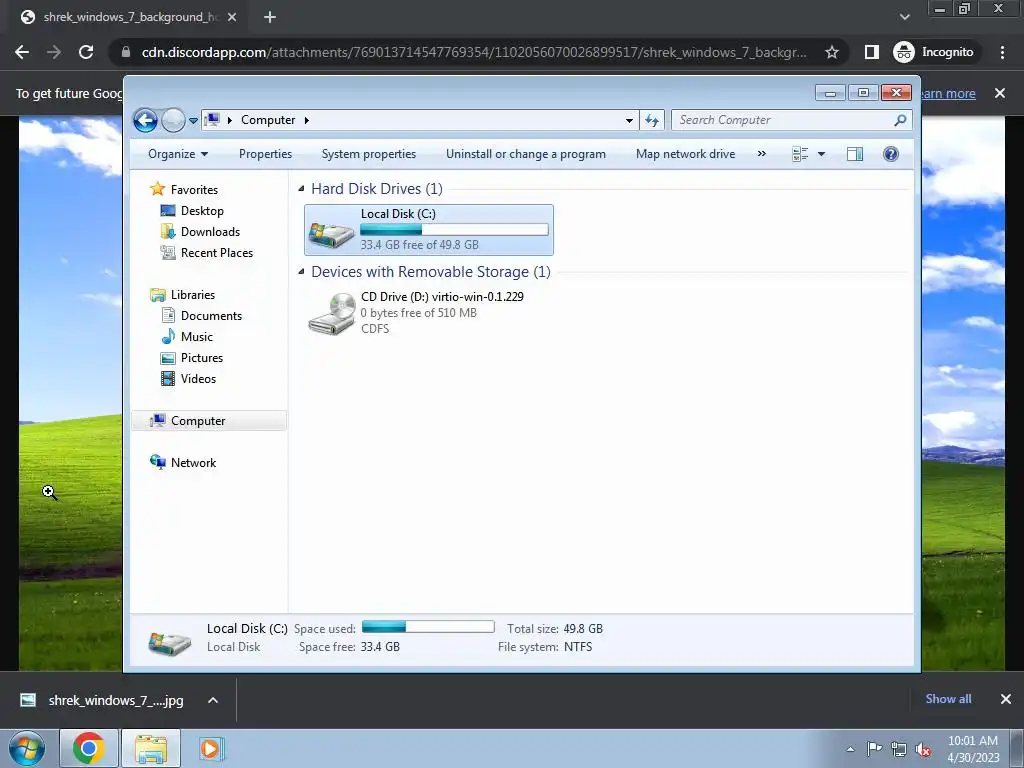1024x768 pixels.
Task: Open the Pictures library
Action: click(201, 358)
